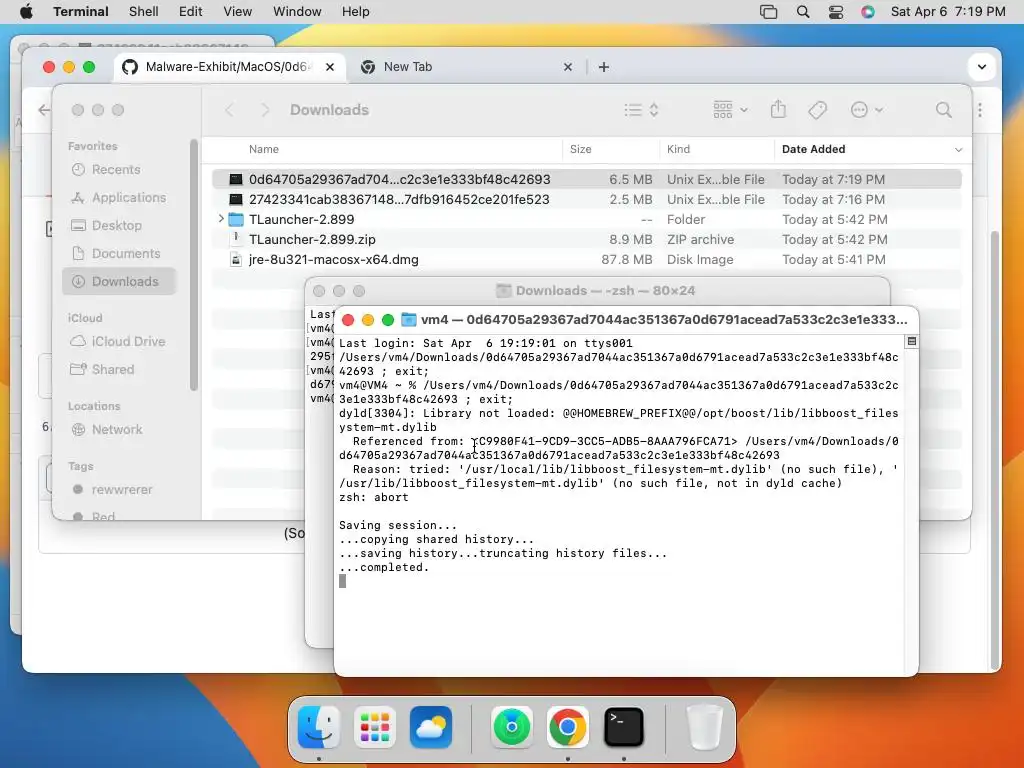Open Recents in Finder sidebar

coord(119,170)
